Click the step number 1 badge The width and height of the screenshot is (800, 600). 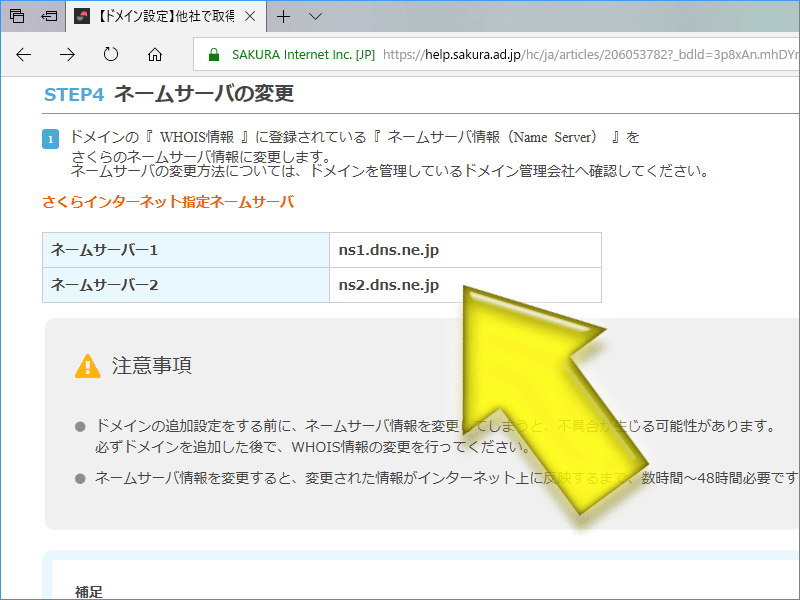[51, 139]
